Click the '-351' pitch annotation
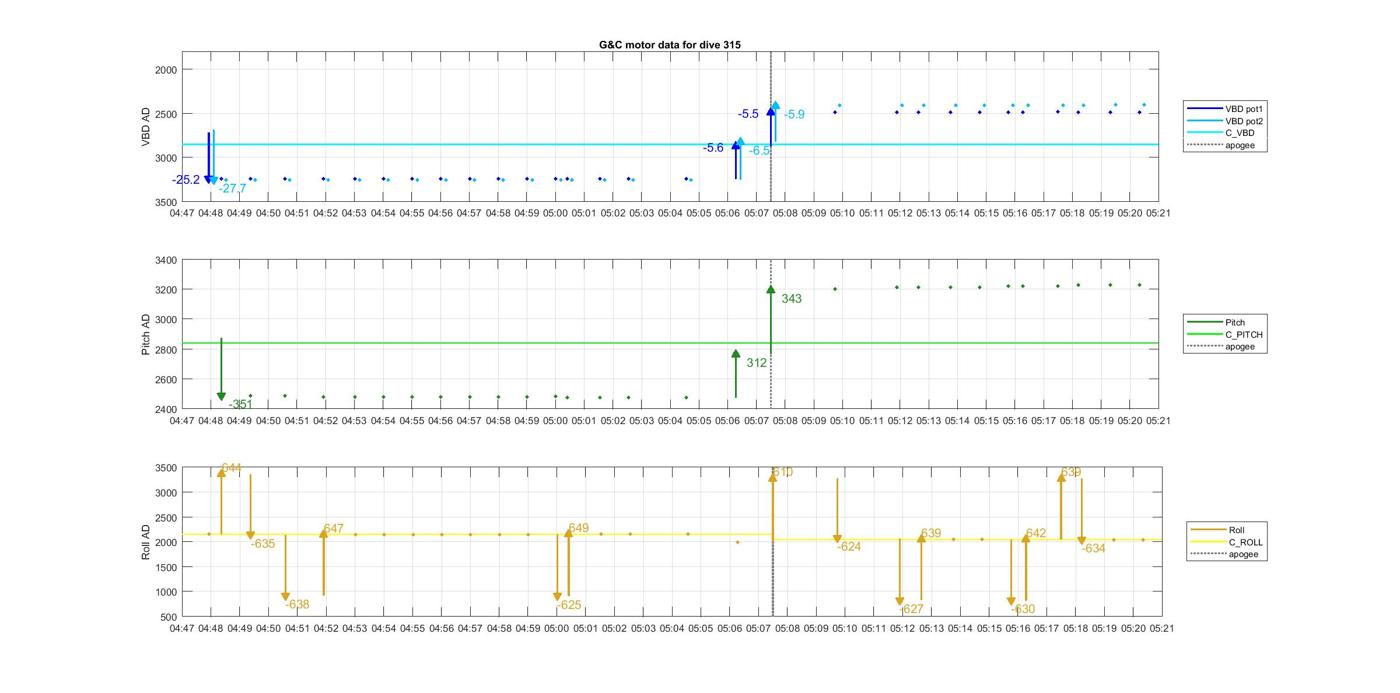 click(x=240, y=404)
